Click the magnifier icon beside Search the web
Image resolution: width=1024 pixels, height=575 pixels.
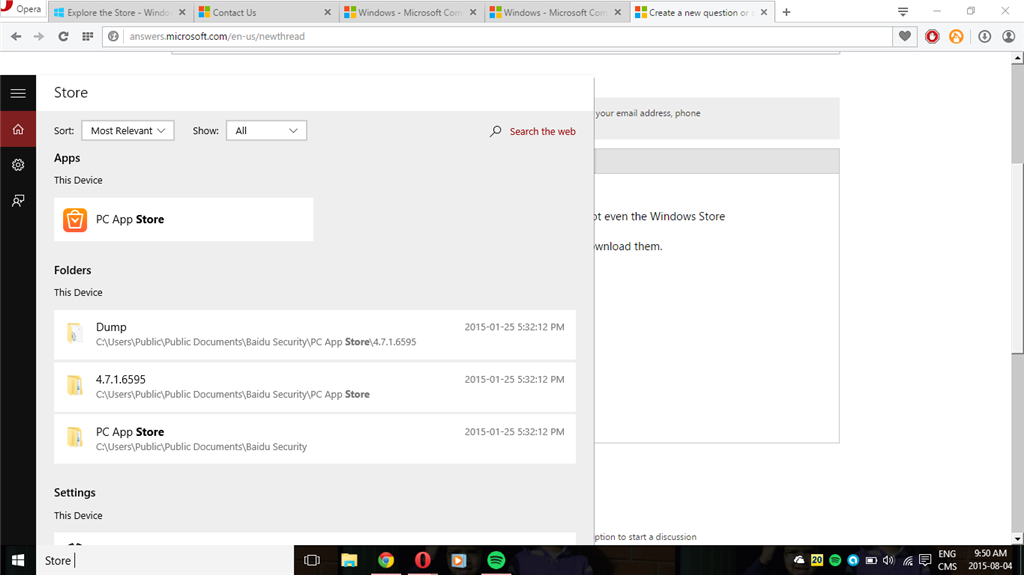tap(496, 131)
